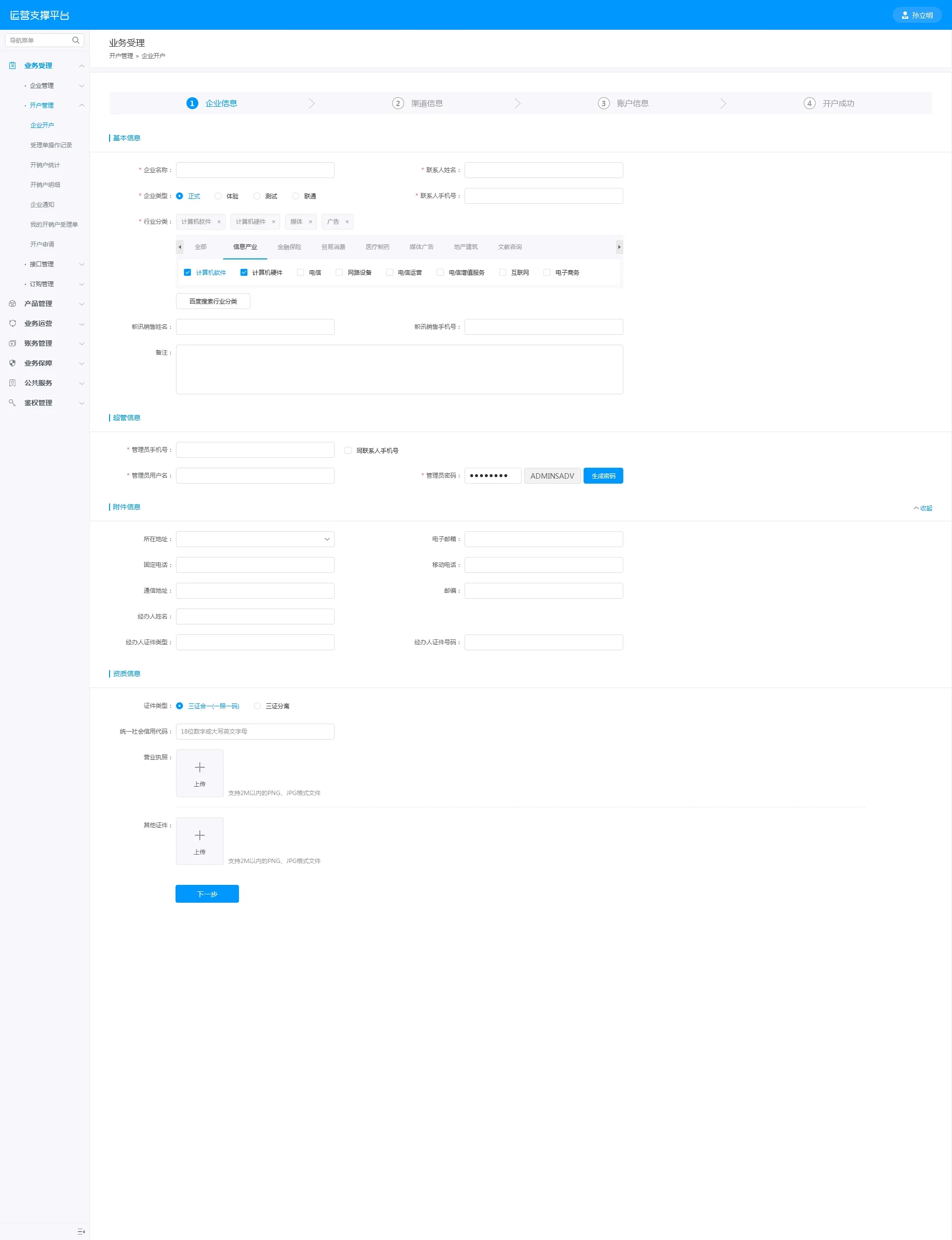
Task: Collapse the 开户管理 submenu
Action: coord(82,106)
